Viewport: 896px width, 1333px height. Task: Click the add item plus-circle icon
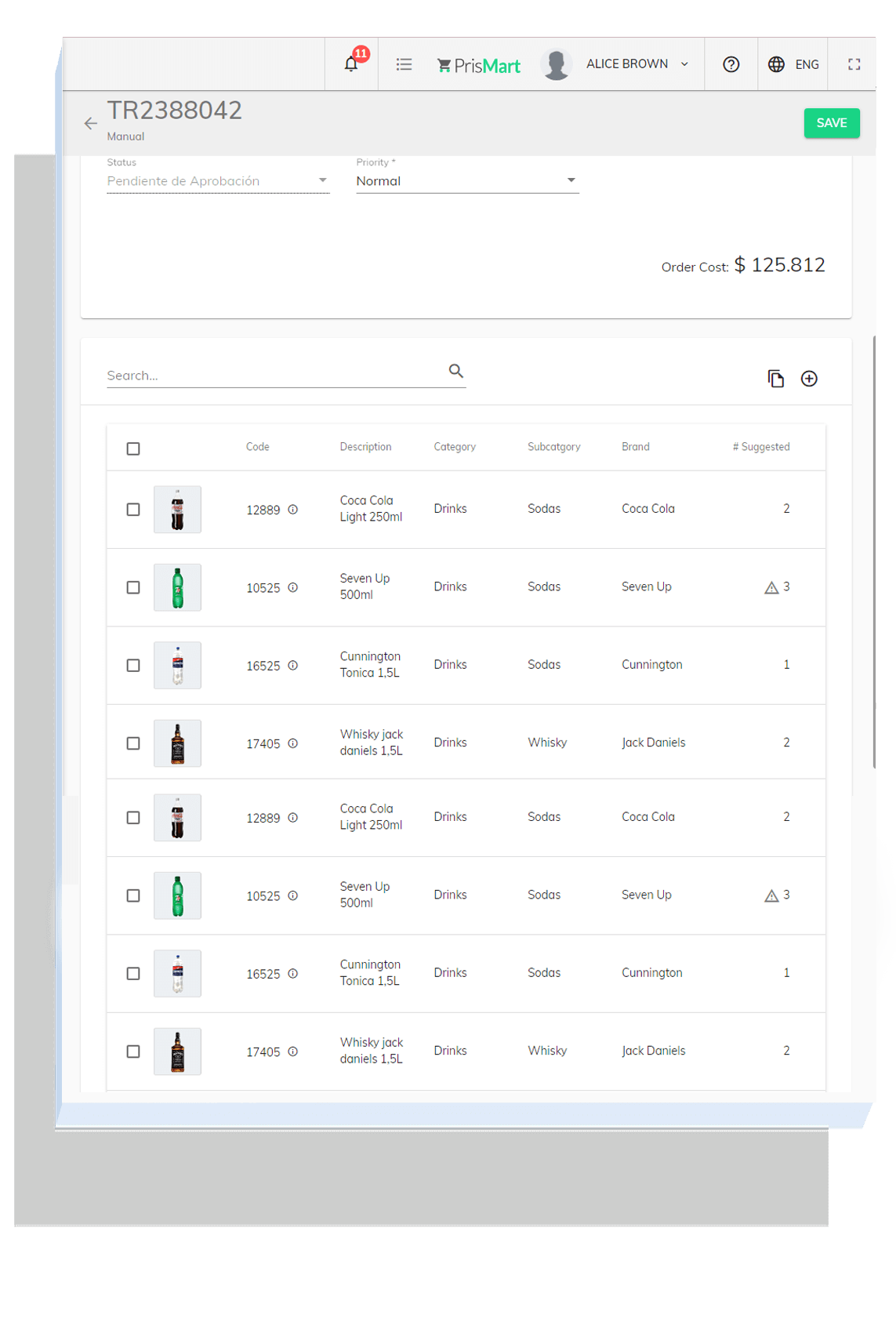point(809,379)
